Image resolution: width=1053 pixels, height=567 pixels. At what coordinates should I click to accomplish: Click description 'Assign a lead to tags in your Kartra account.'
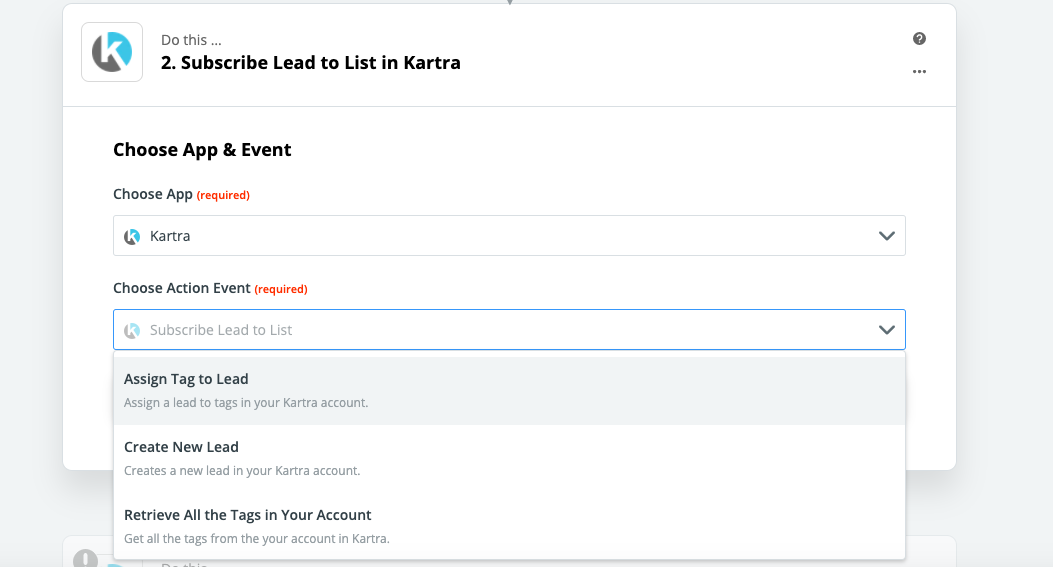click(x=246, y=402)
